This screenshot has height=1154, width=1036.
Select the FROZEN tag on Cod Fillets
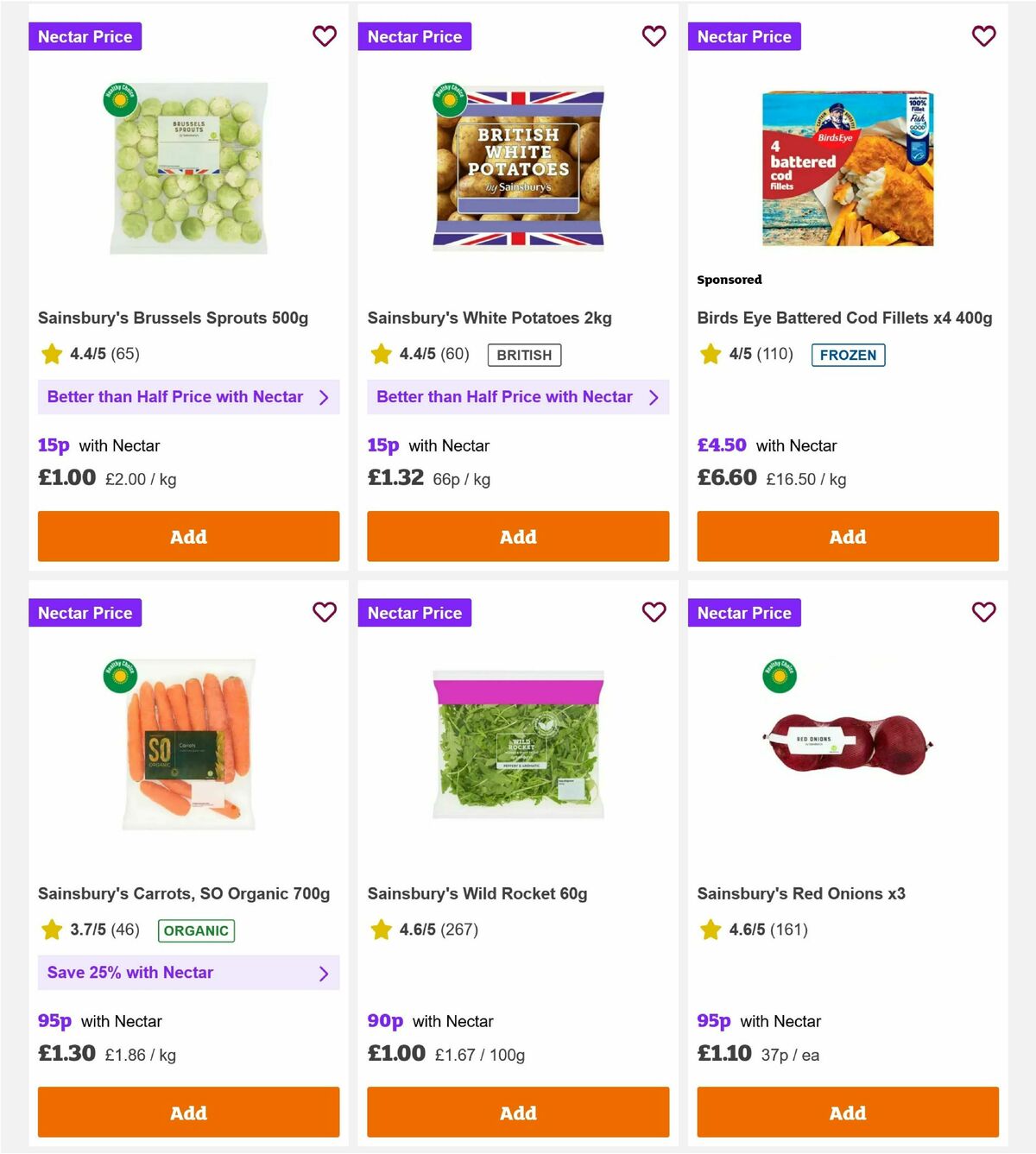(849, 355)
